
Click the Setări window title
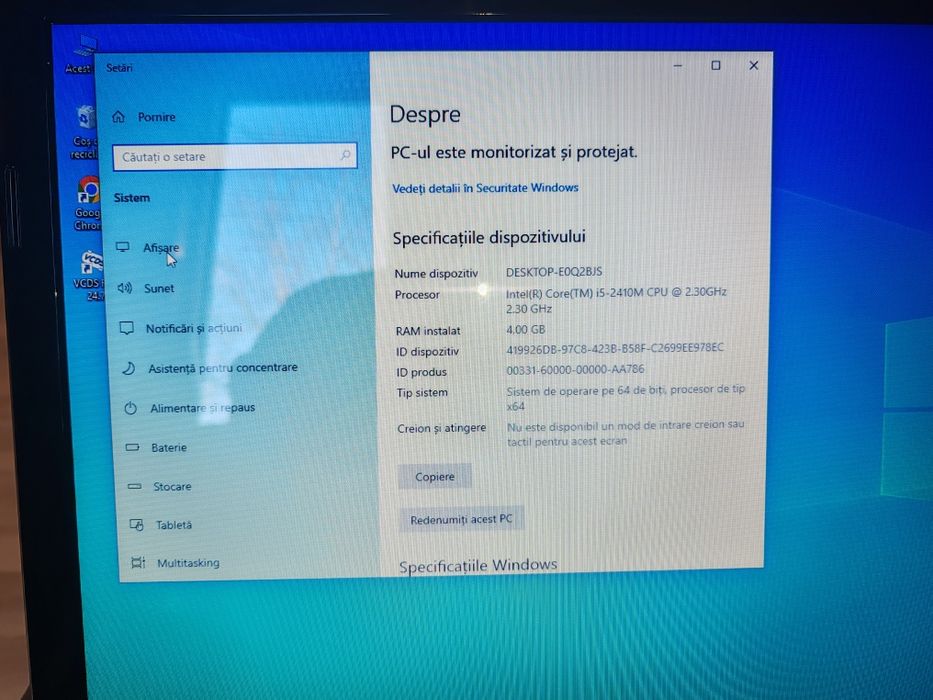(119, 68)
